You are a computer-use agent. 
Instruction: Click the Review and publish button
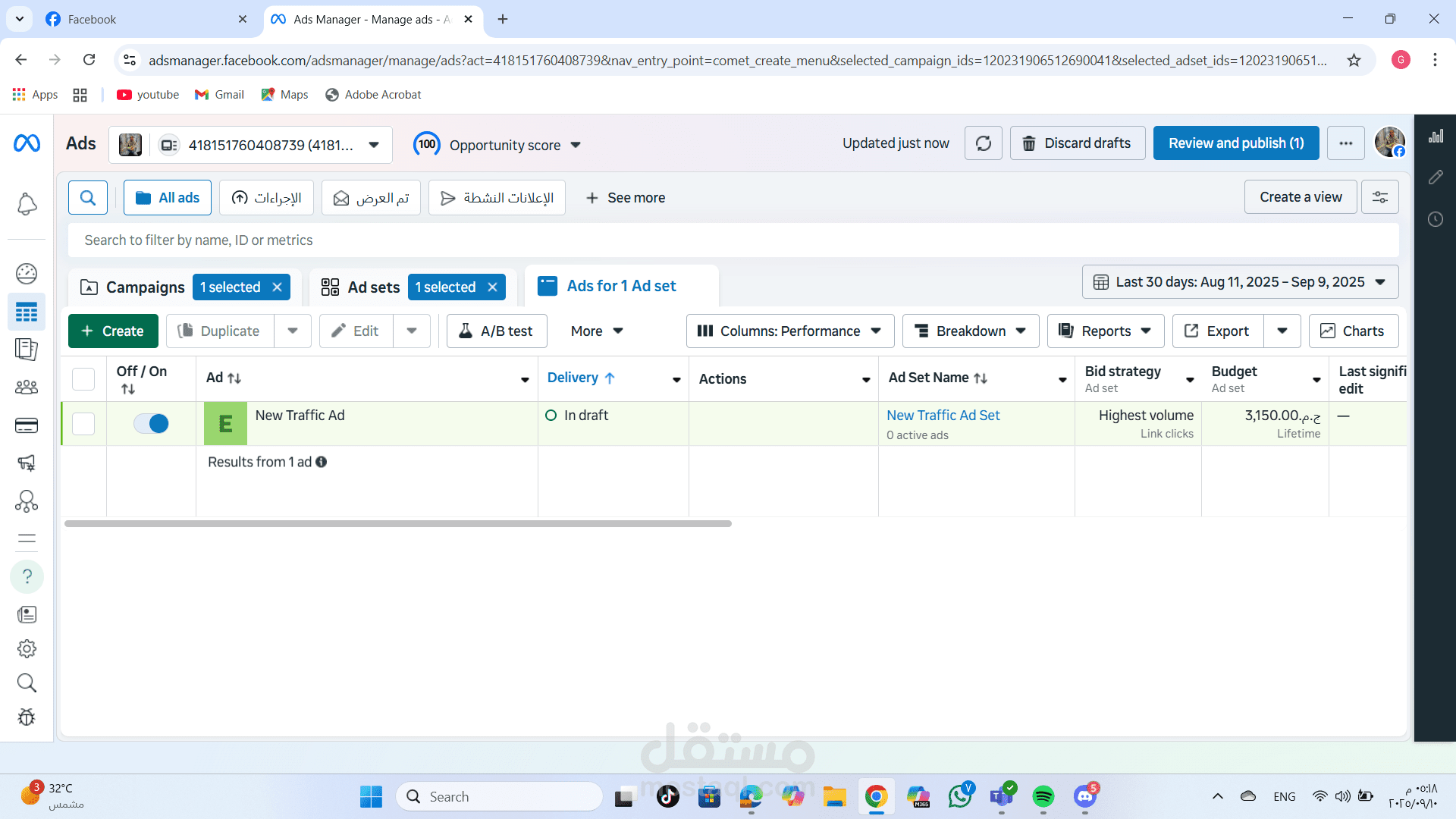tap(1235, 143)
